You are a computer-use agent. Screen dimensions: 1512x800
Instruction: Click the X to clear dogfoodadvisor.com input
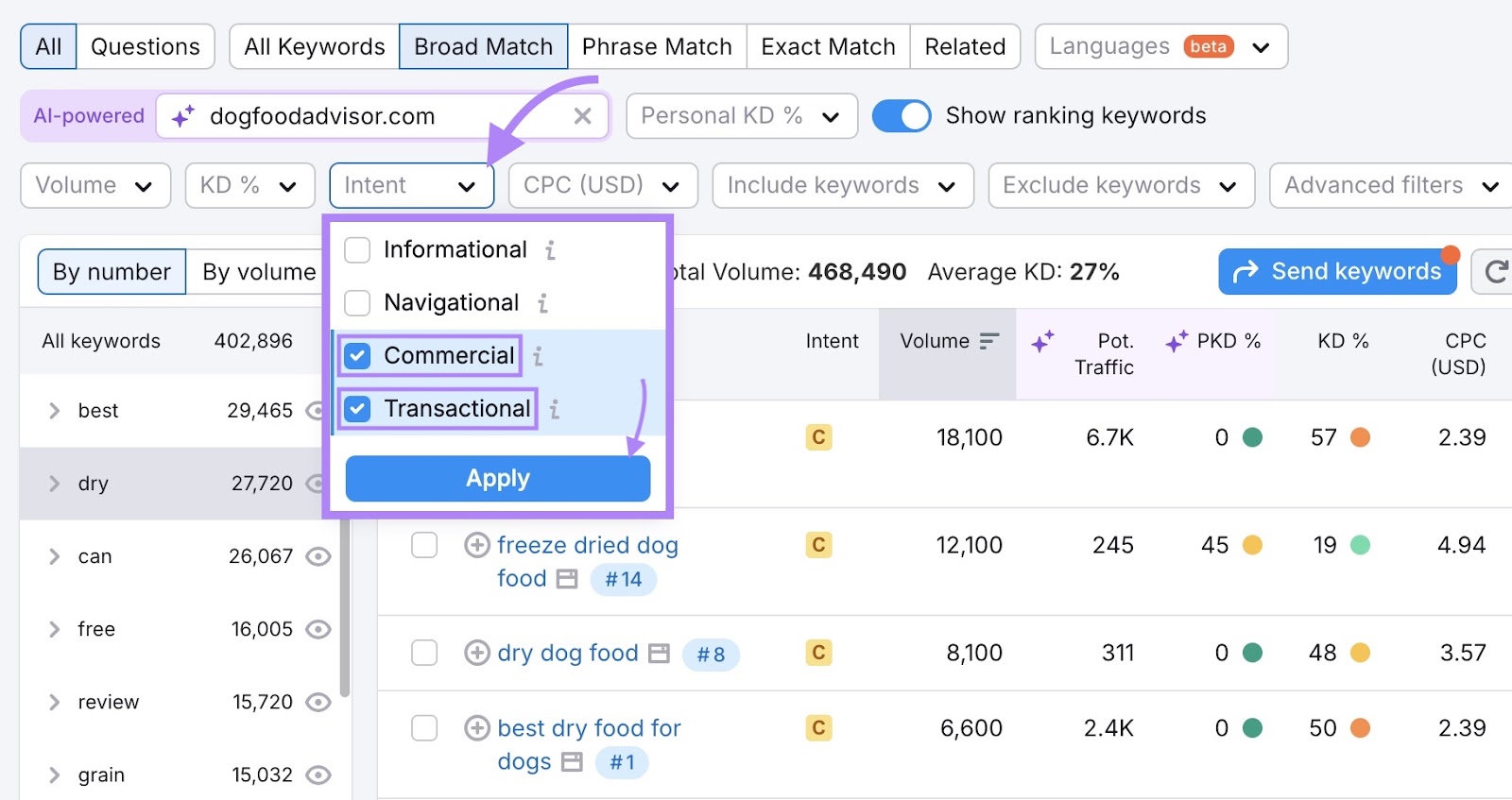(x=583, y=115)
